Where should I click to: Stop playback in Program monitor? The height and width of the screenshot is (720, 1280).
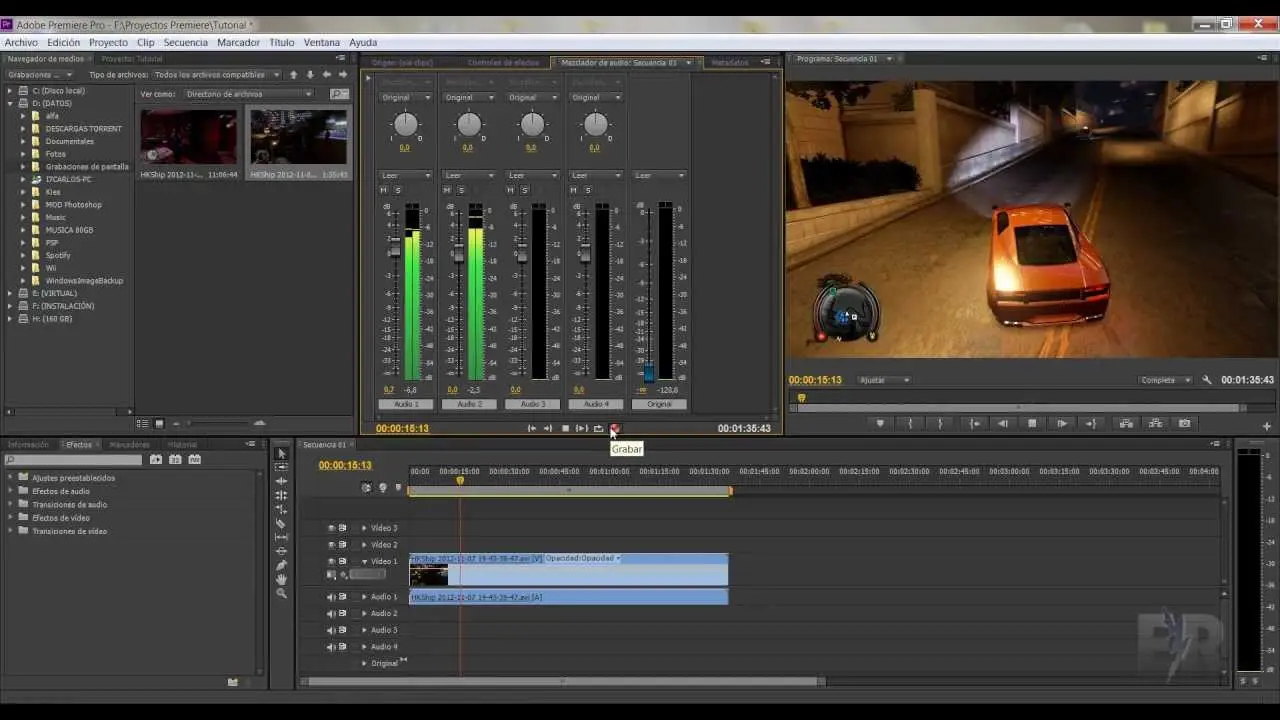1033,423
